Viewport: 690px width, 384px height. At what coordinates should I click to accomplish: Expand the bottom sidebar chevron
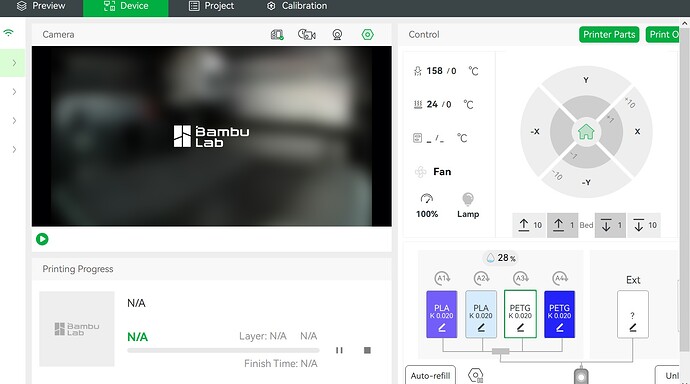14,150
